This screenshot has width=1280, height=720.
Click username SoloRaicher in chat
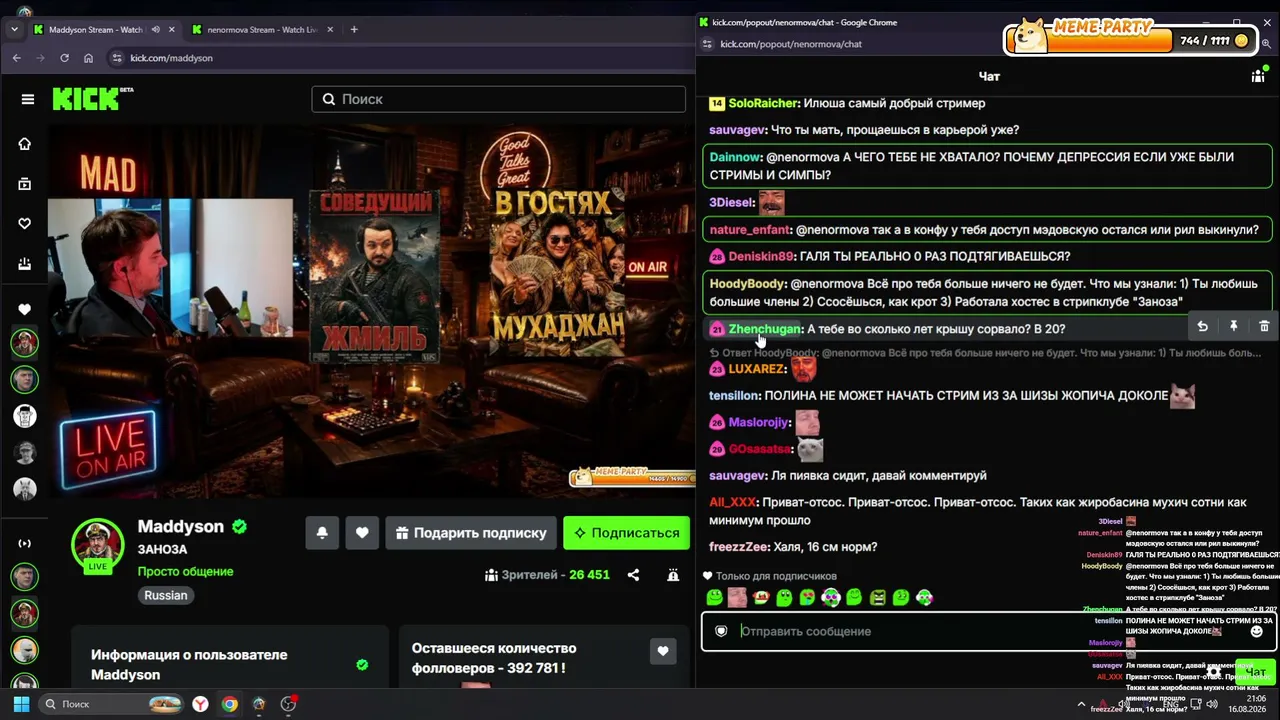(764, 103)
